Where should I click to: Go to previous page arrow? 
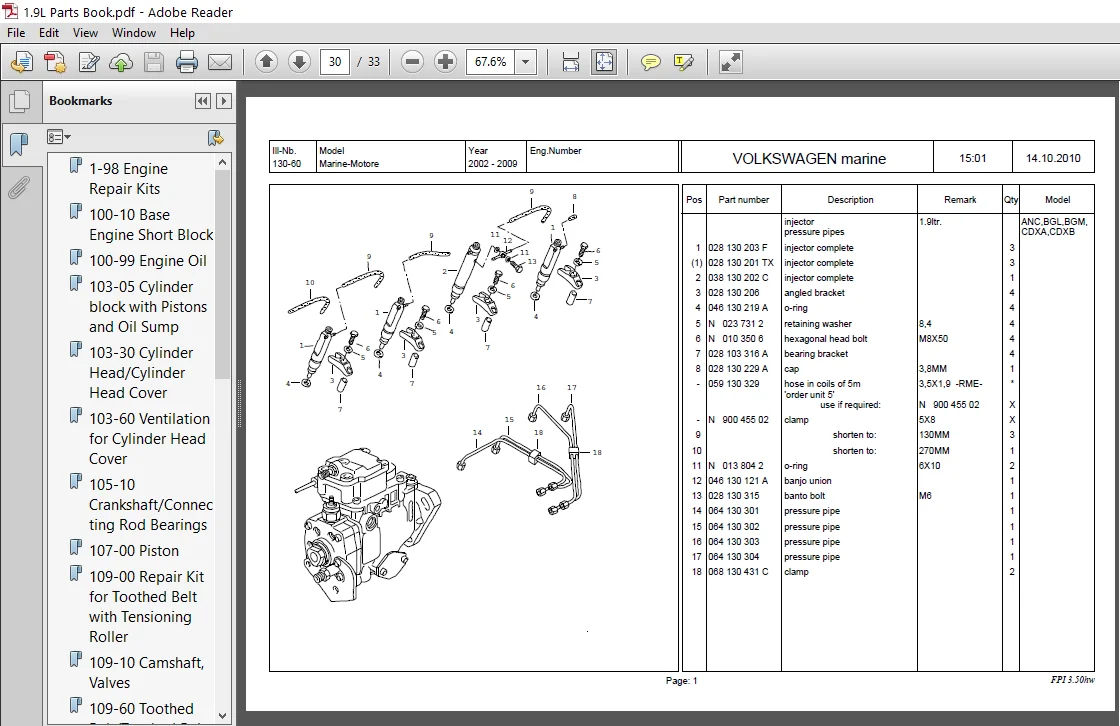[266, 62]
